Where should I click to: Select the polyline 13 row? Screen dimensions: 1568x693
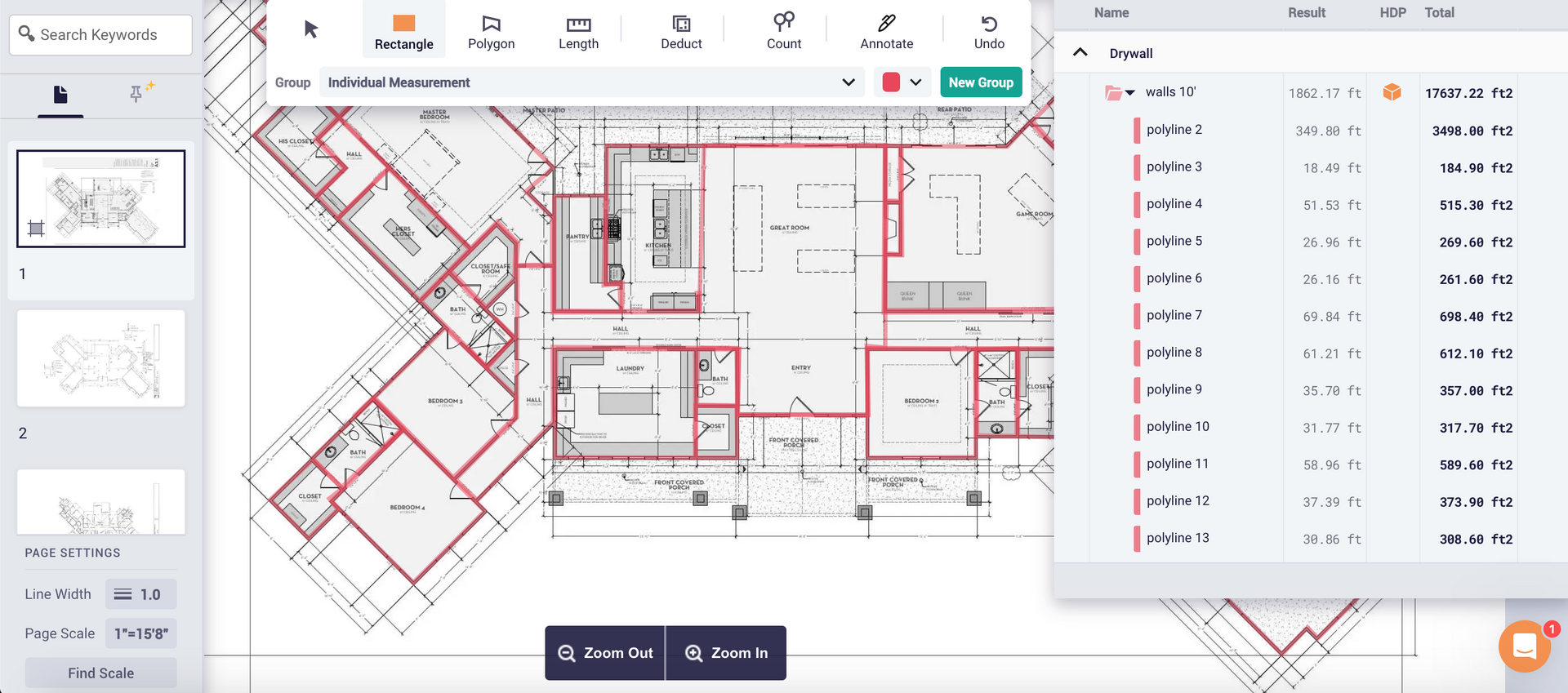(x=1303, y=539)
